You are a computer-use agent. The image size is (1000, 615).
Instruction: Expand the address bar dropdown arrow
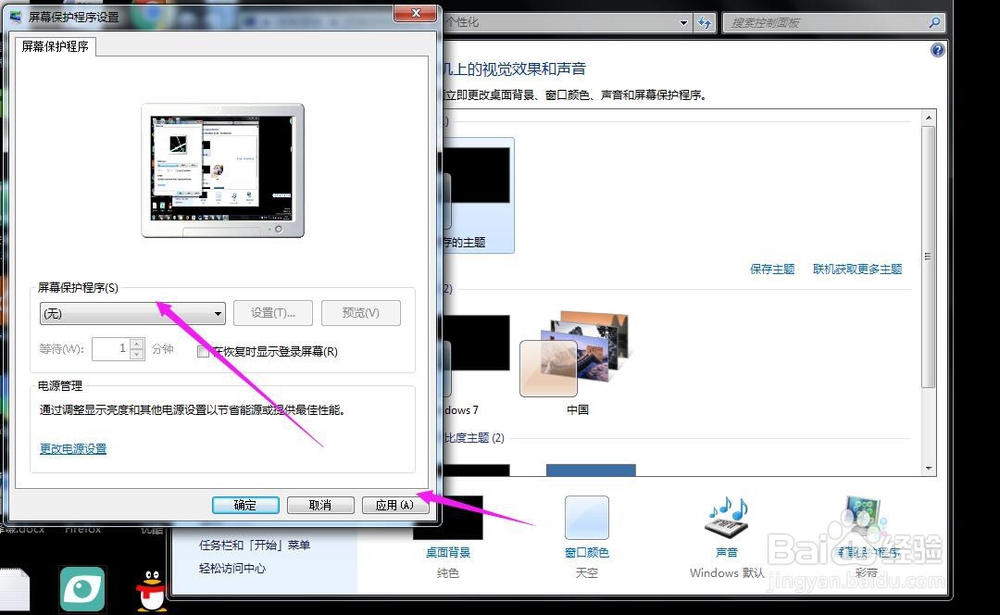coord(684,23)
